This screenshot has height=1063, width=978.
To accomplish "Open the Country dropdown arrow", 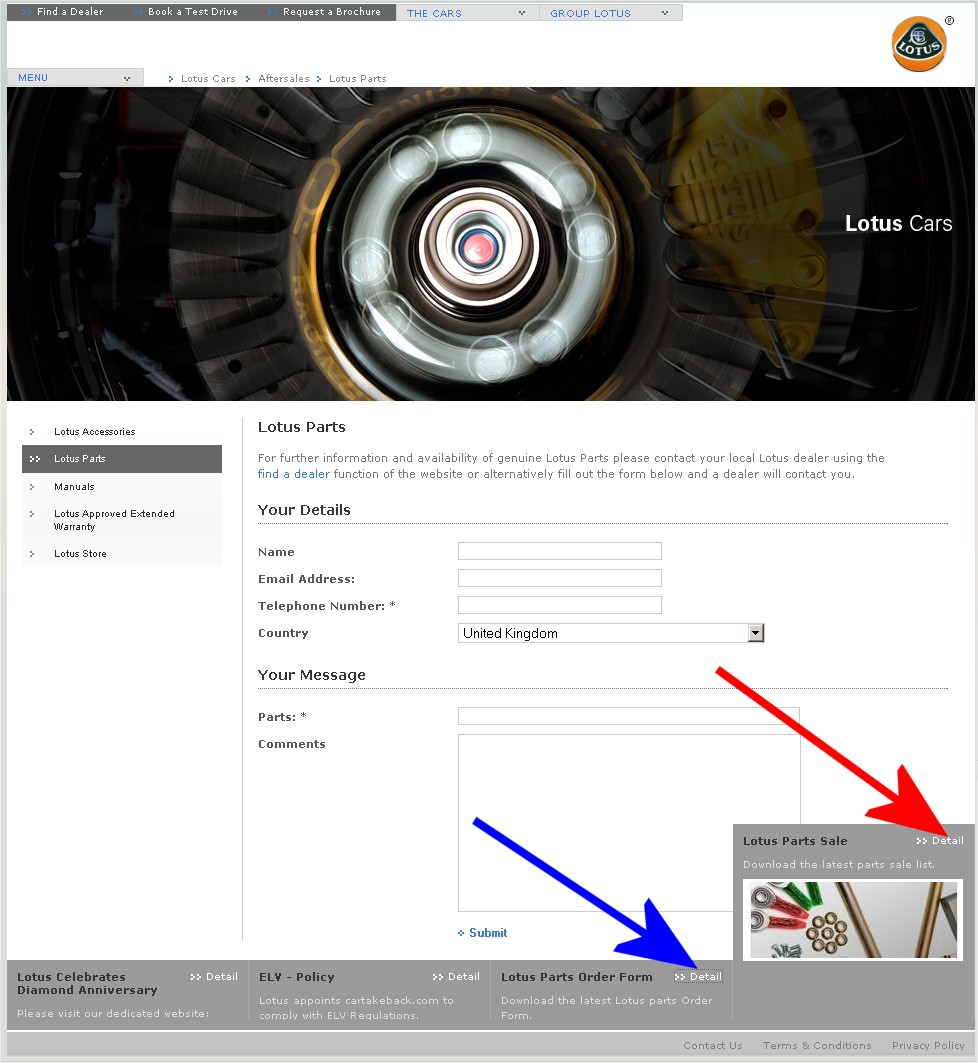I will tap(756, 633).
